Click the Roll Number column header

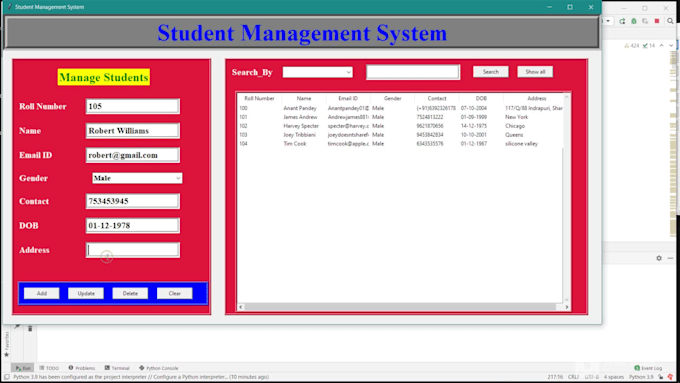pos(259,98)
